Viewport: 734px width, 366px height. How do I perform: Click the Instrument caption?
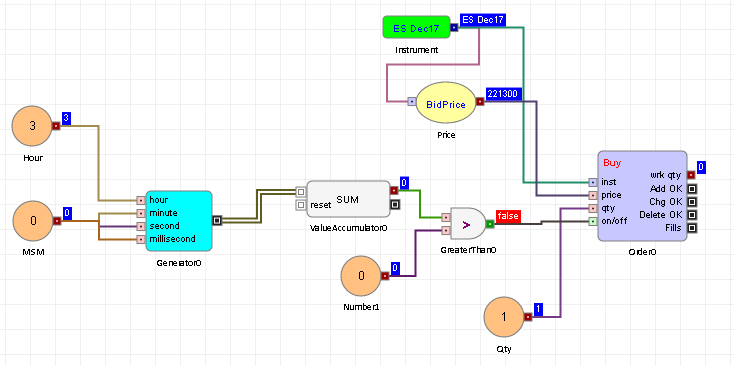[417, 50]
